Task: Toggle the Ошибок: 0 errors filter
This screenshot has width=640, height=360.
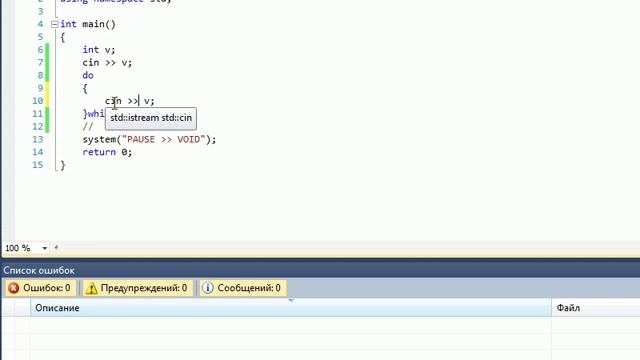Action: pos(40,288)
